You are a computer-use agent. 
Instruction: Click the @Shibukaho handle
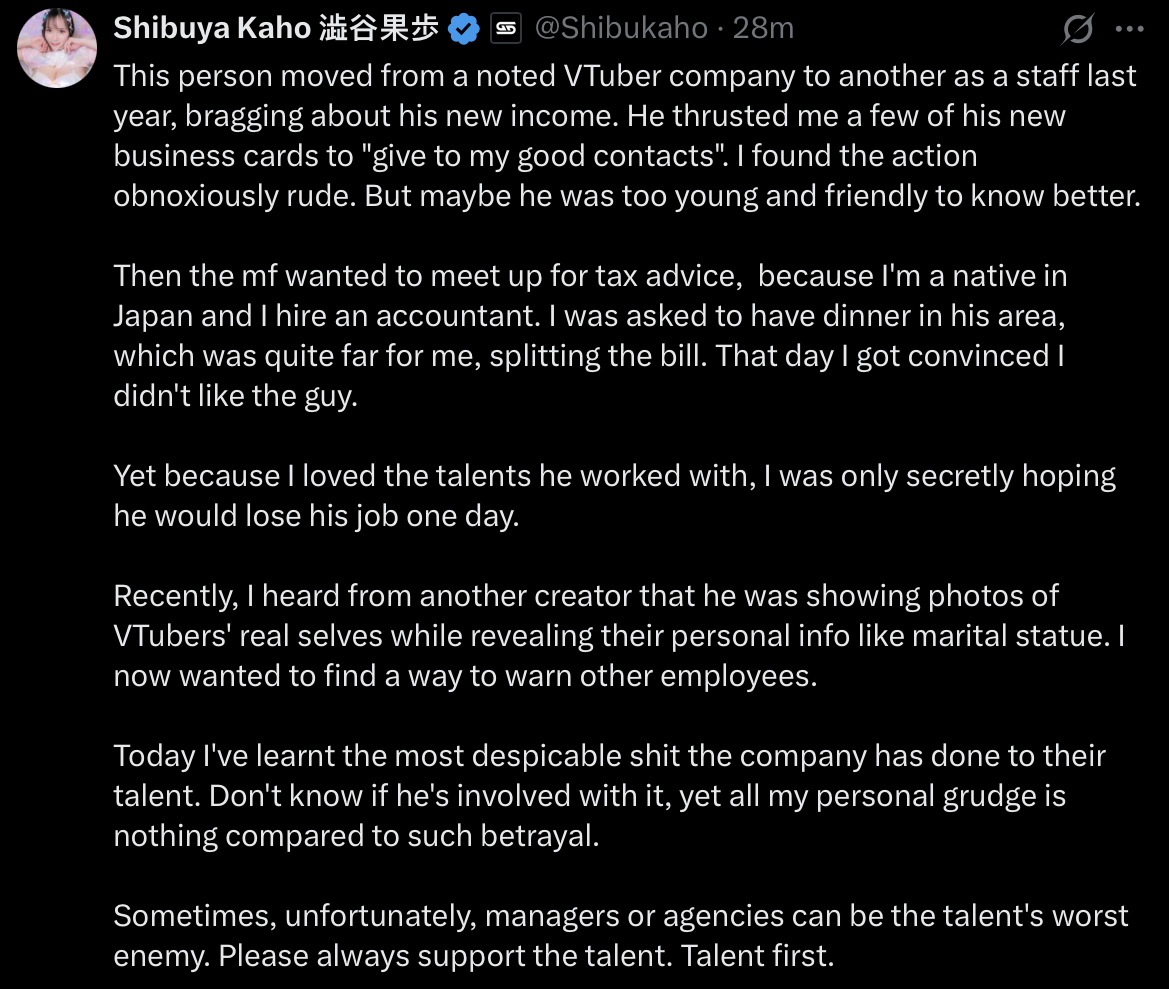pyautogui.click(x=621, y=28)
